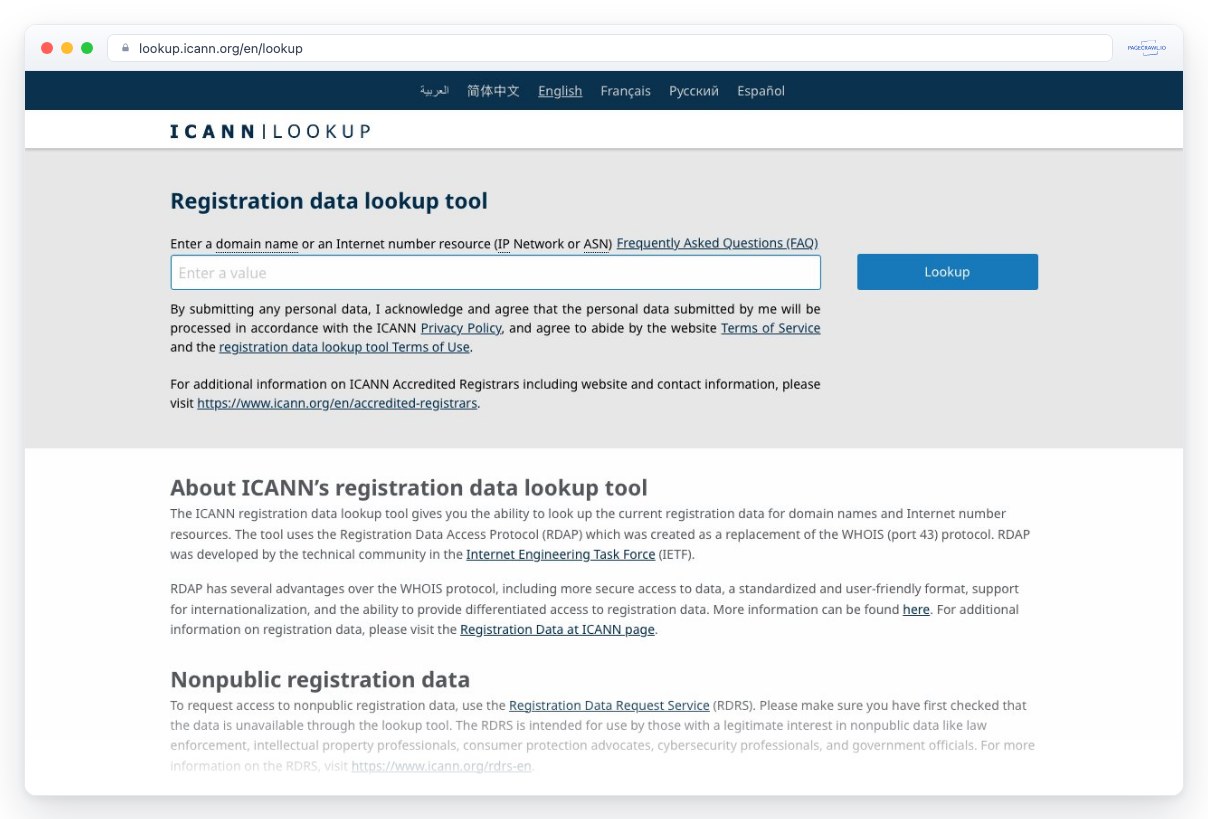
Task: Click the green maximize window button
Action: tap(87, 48)
